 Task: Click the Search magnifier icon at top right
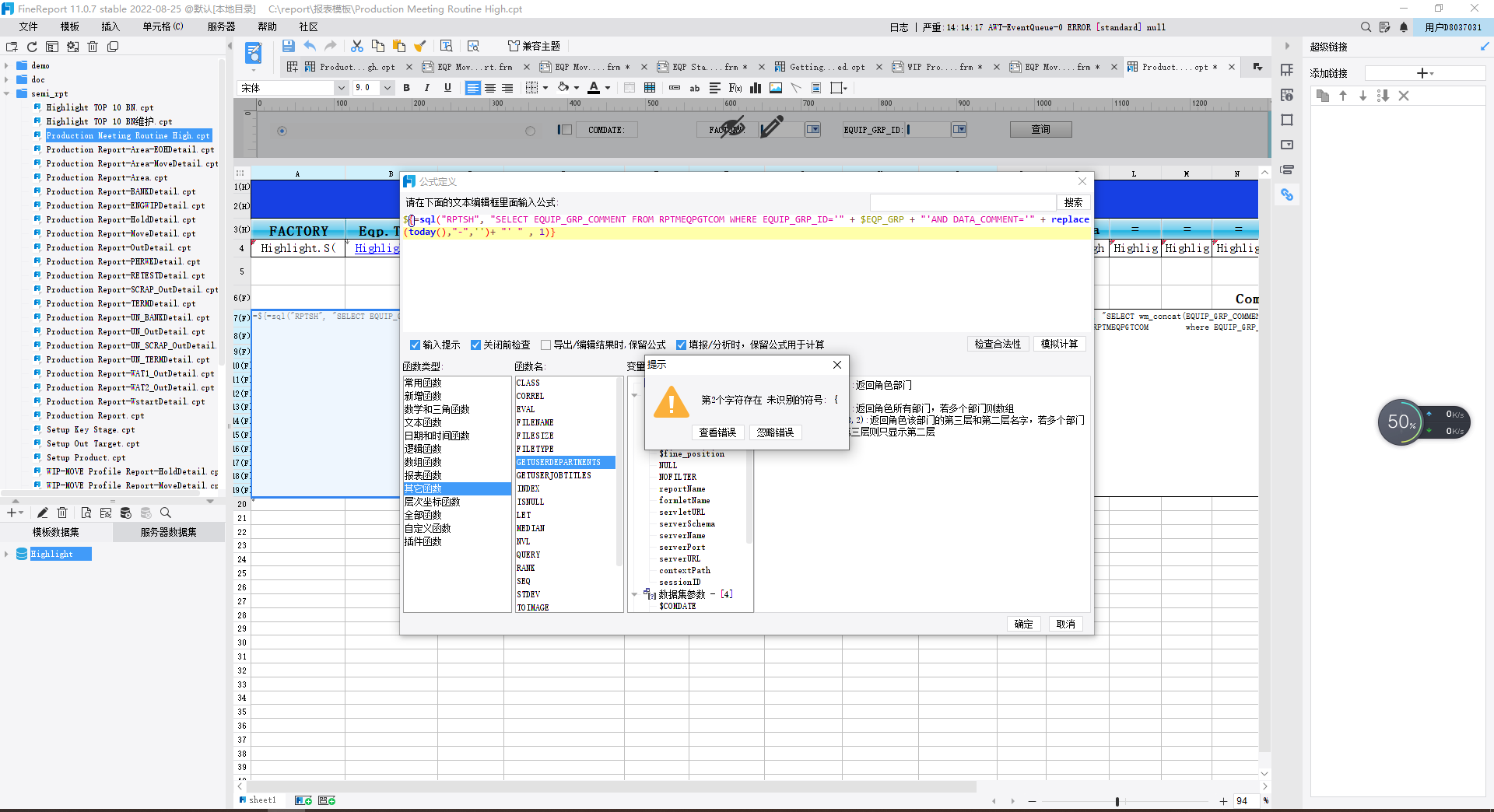[x=1366, y=27]
